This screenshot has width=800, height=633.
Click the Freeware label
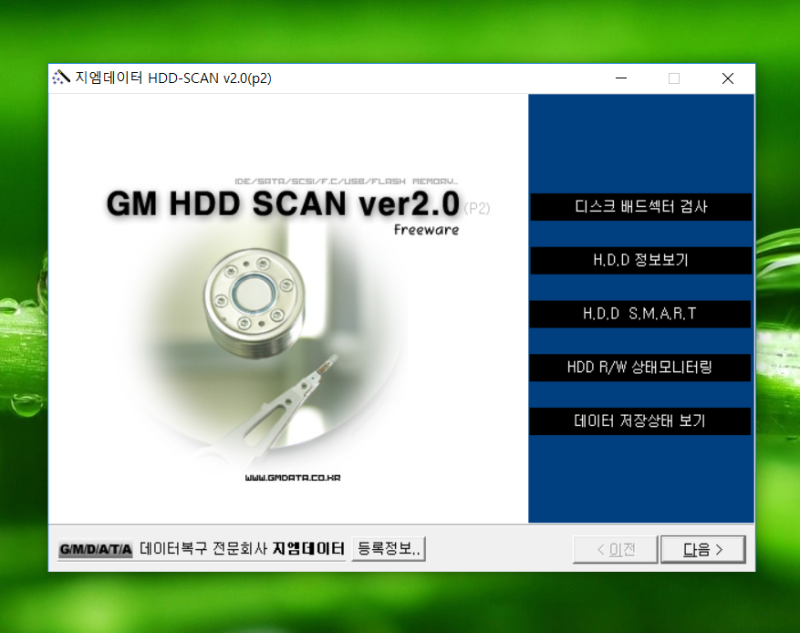pyautogui.click(x=427, y=230)
